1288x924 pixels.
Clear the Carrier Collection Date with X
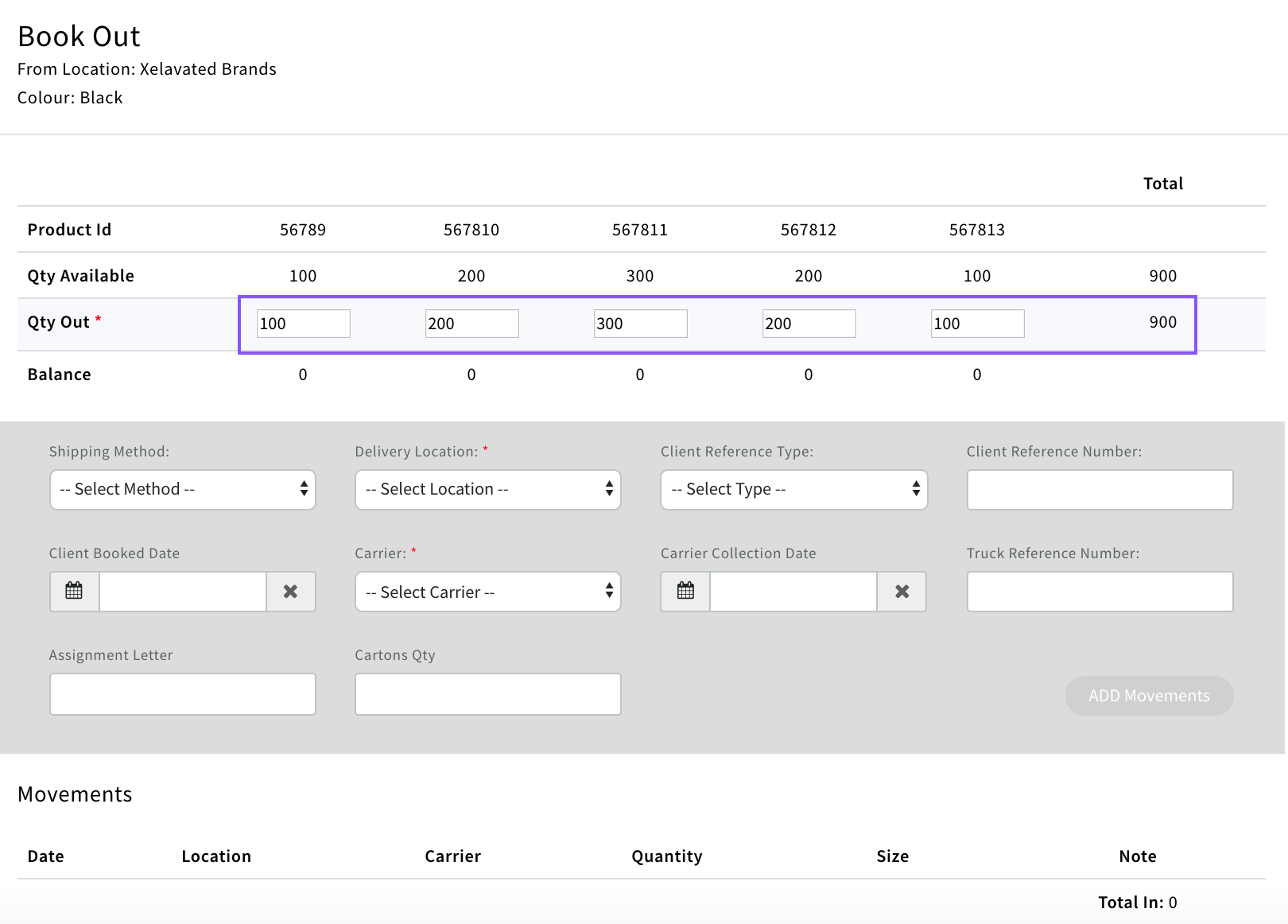click(902, 592)
